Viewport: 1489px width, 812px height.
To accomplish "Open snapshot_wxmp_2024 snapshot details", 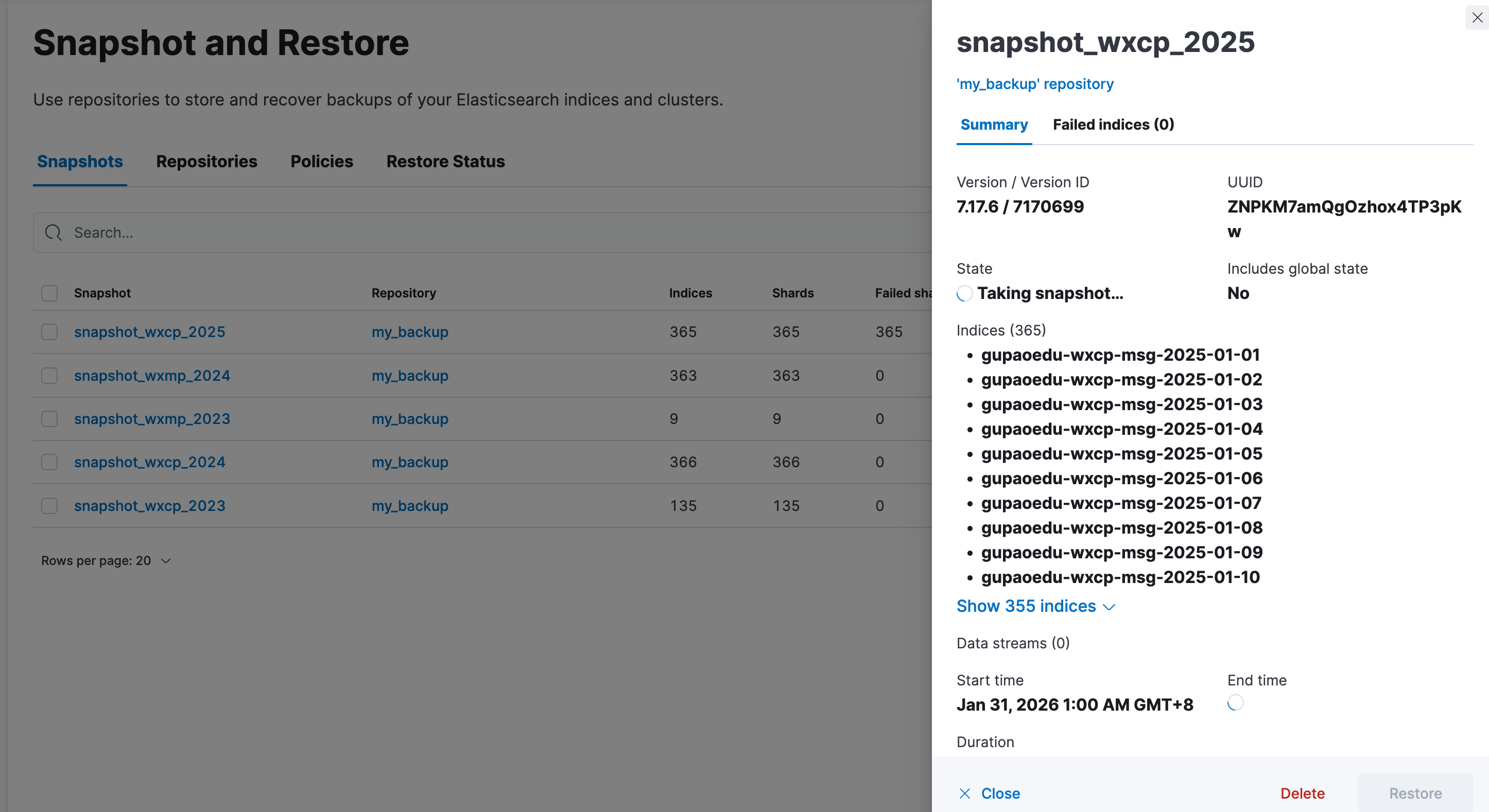I will tap(152, 376).
